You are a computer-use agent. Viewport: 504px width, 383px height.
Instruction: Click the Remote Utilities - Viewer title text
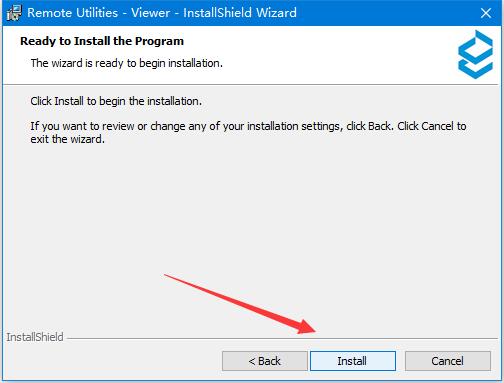[x=162, y=13]
